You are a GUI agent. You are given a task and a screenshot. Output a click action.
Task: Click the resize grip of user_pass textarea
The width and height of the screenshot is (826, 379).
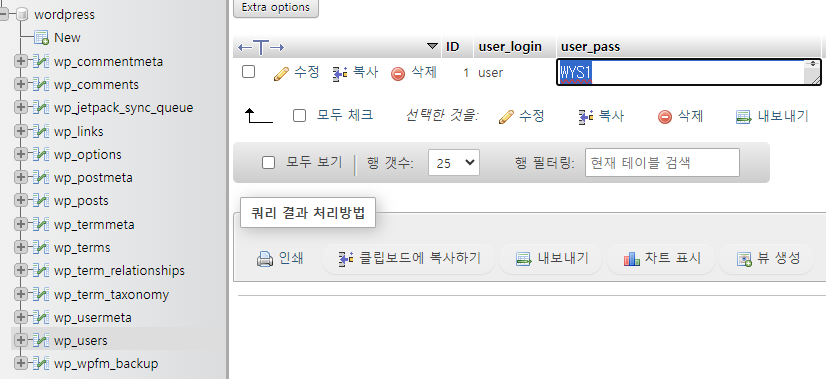[x=817, y=80]
